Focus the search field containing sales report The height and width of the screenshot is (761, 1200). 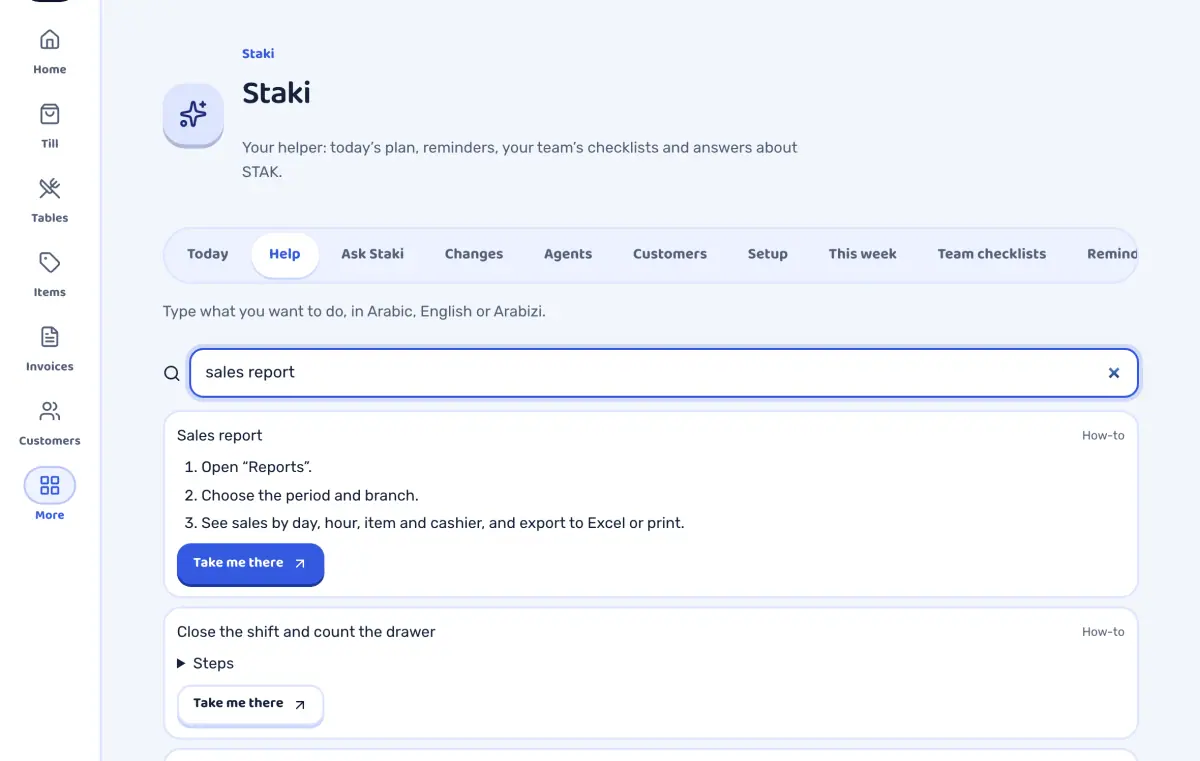pyautogui.click(x=664, y=373)
